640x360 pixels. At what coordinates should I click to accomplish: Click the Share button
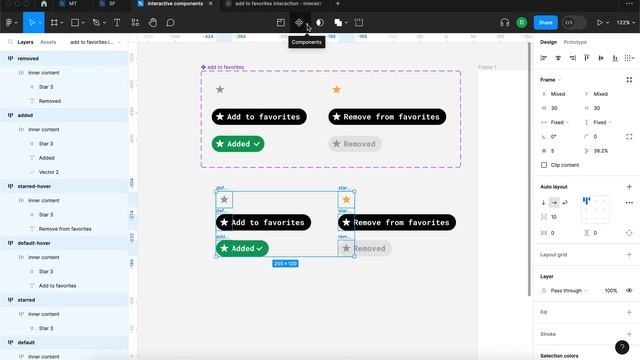545,23
